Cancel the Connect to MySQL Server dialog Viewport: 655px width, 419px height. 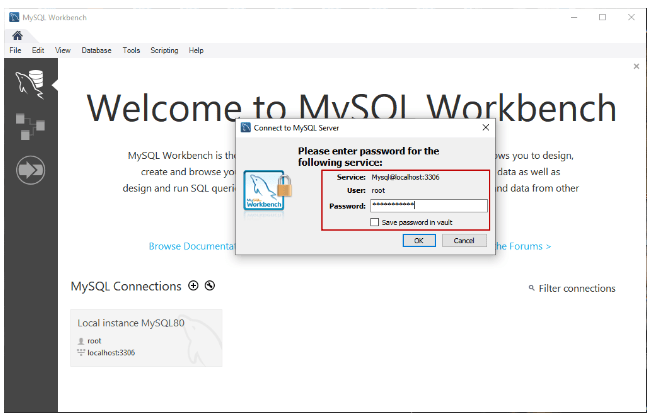click(464, 241)
